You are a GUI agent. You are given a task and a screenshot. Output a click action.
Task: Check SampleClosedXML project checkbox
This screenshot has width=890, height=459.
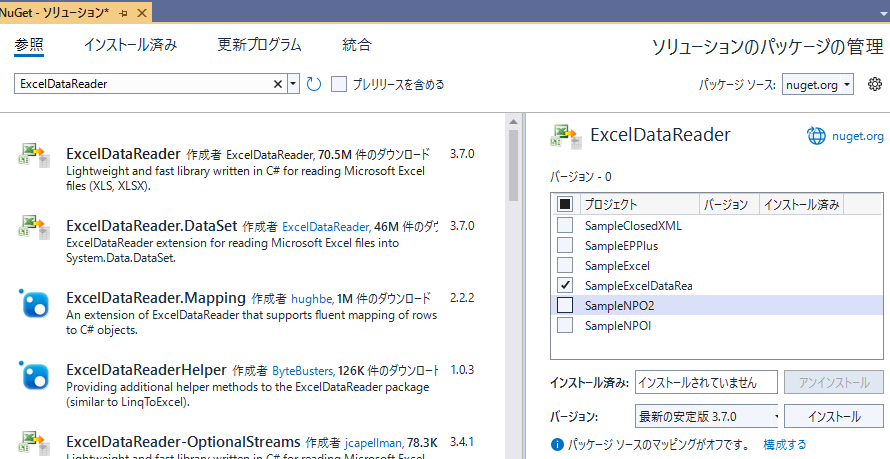[x=565, y=225]
